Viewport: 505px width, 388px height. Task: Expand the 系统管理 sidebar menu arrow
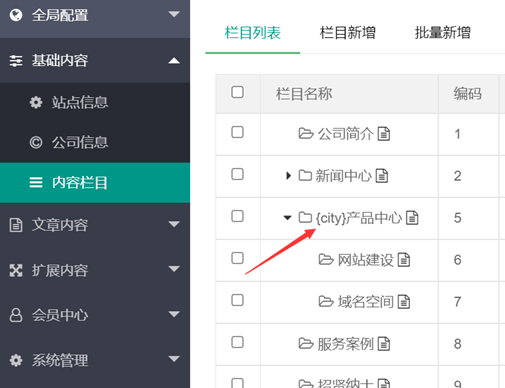(174, 359)
